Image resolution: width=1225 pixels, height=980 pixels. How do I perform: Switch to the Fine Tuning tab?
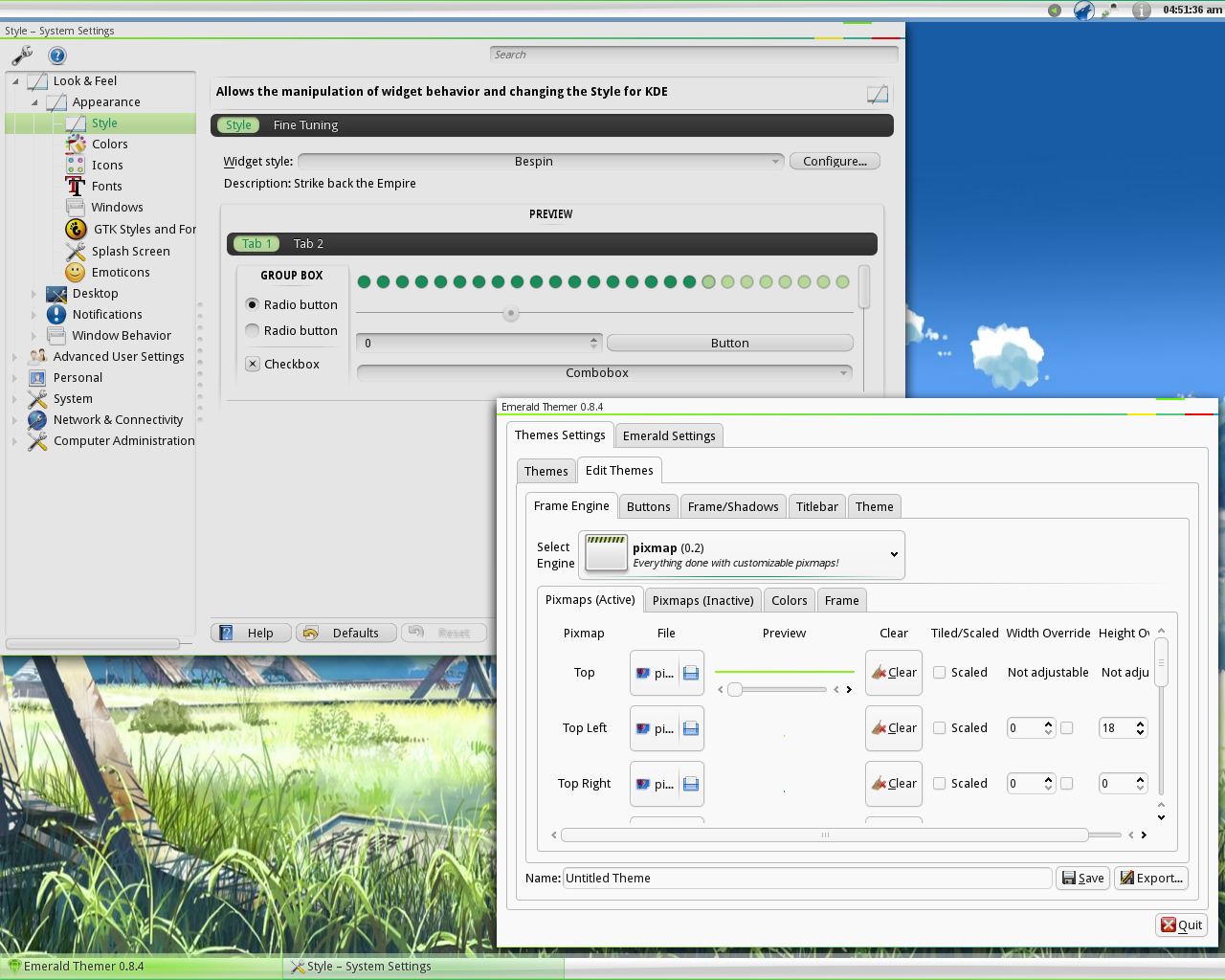click(x=305, y=125)
